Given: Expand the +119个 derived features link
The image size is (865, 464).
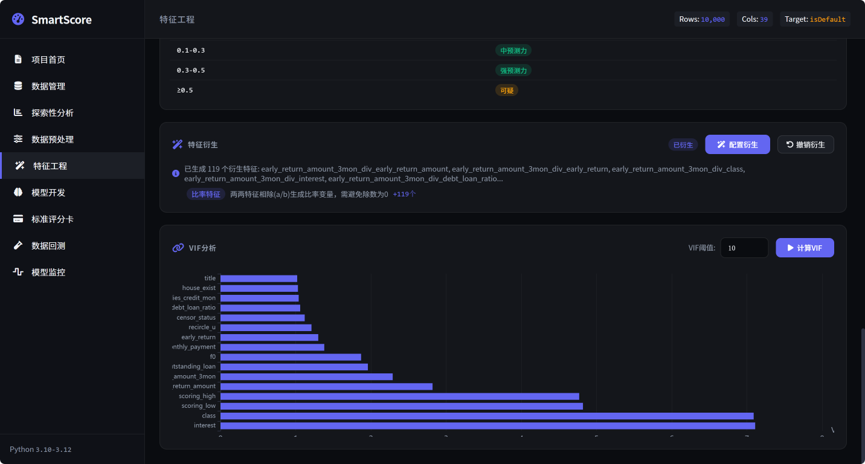Looking at the screenshot, I should [x=404, y=194].
